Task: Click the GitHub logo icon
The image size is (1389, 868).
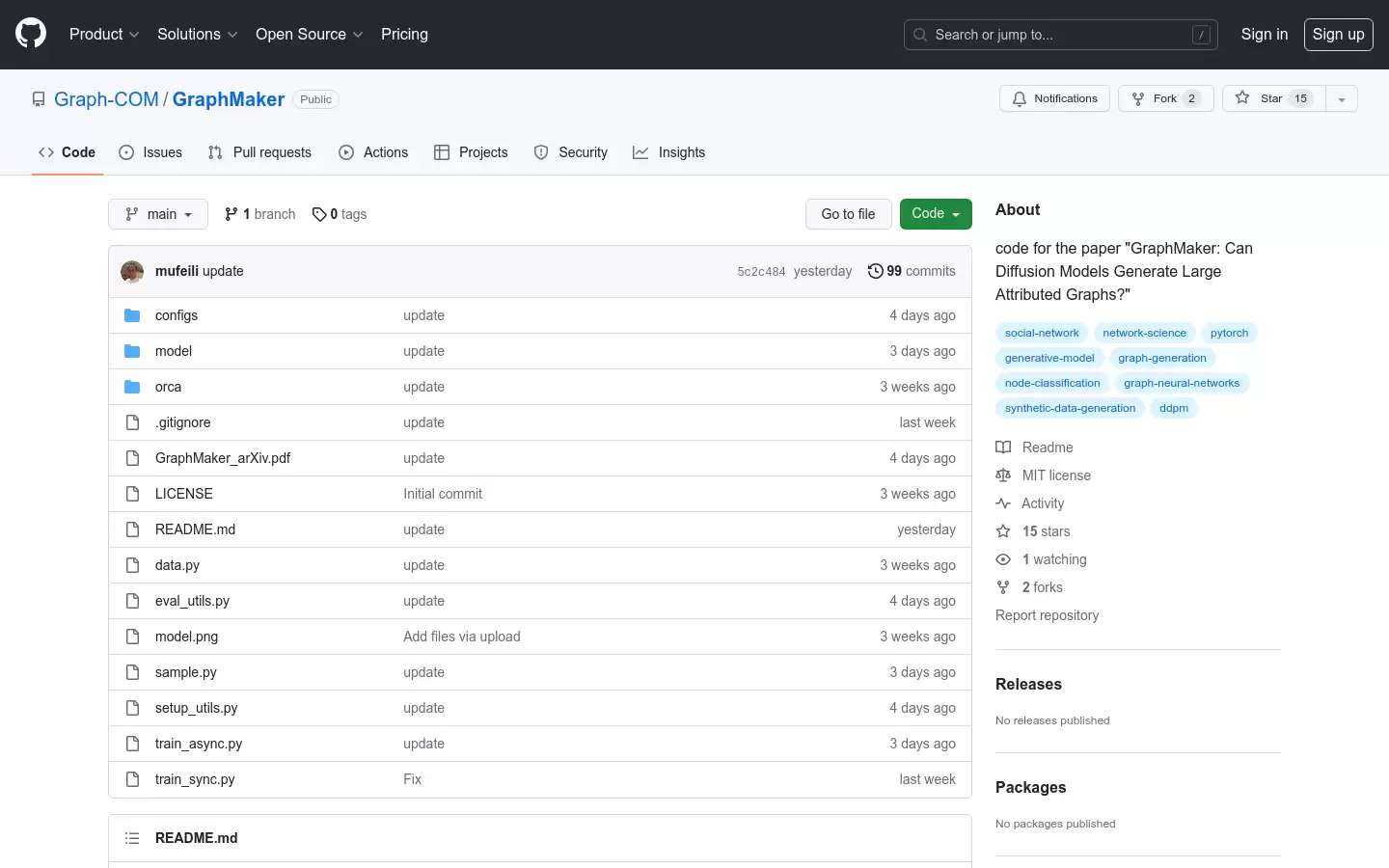Action: [x=31, y=34]
